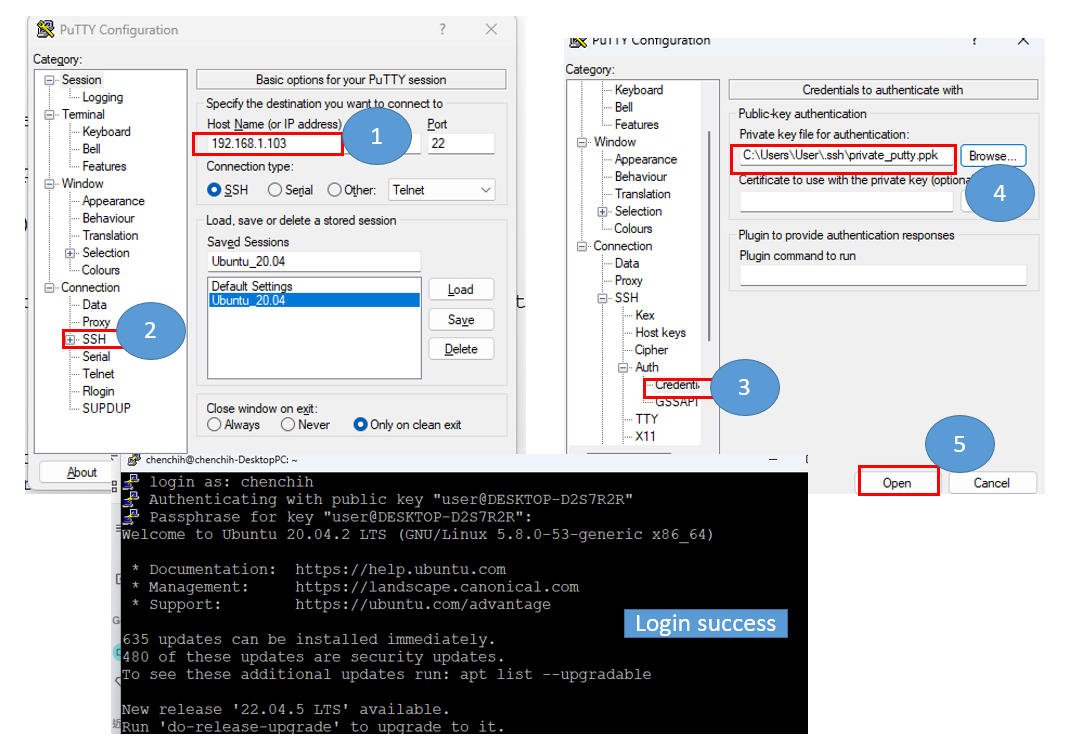The height and width of the screenshot is (746, 1067).
Task: Open Behaviour category in the Basic options window
Action: click(108, 218)
